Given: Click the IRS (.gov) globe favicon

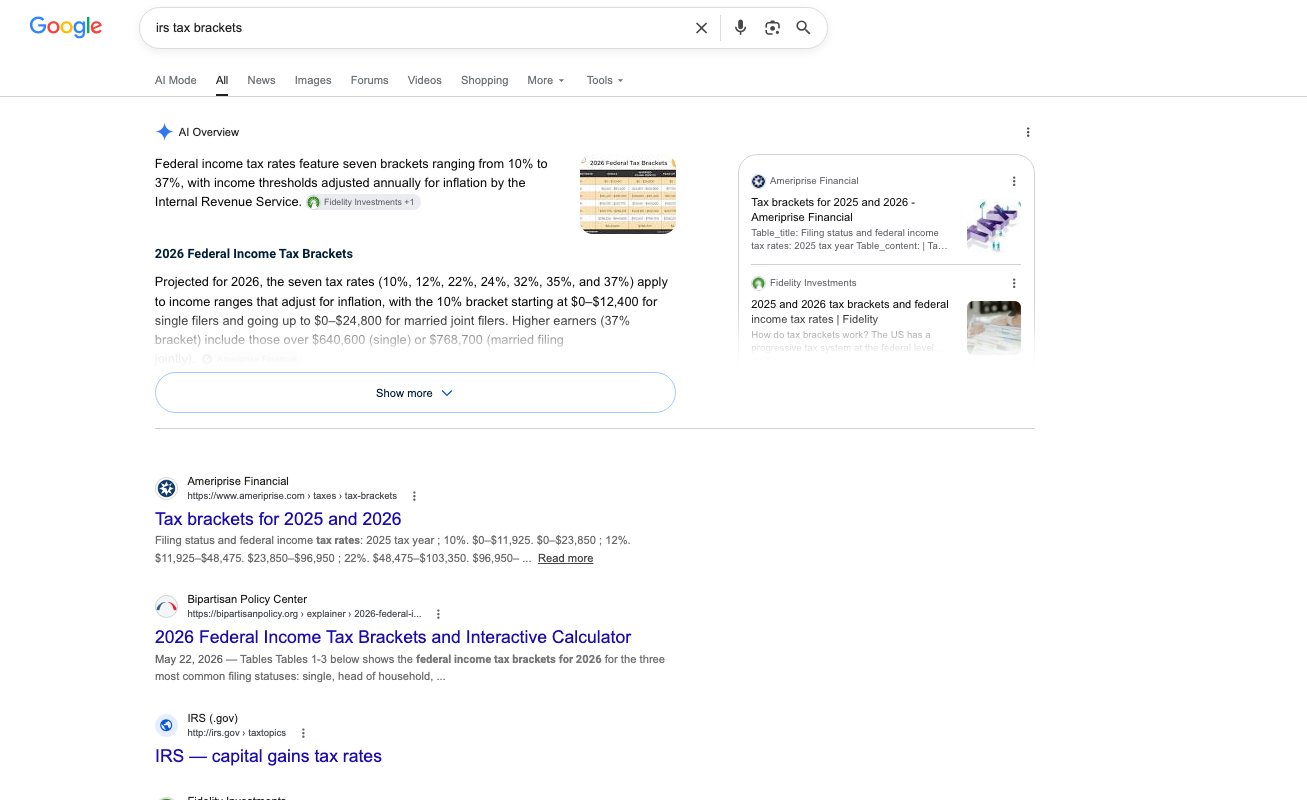Looking at the screenshot, I should 166,725.
